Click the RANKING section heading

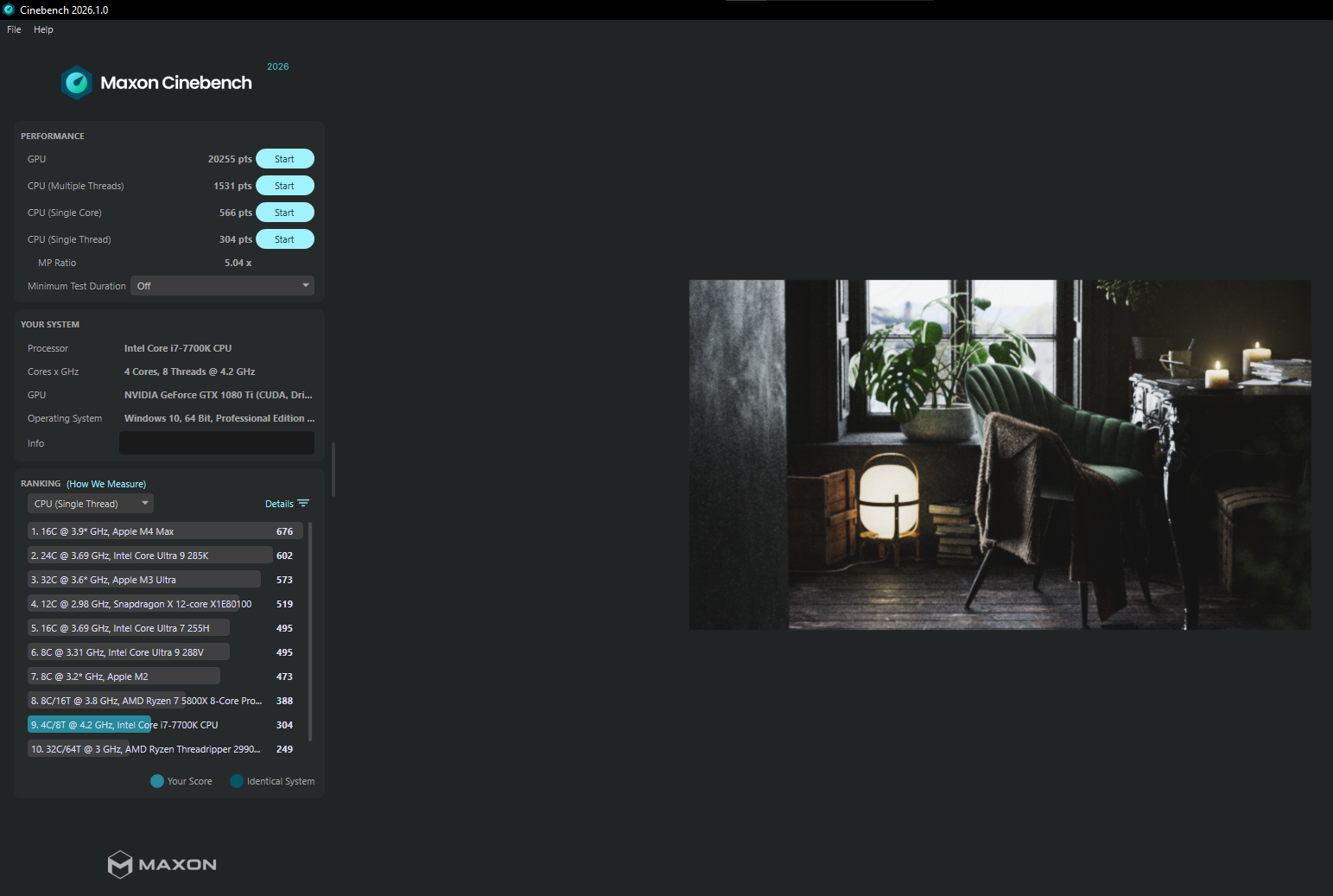(41, 484)
